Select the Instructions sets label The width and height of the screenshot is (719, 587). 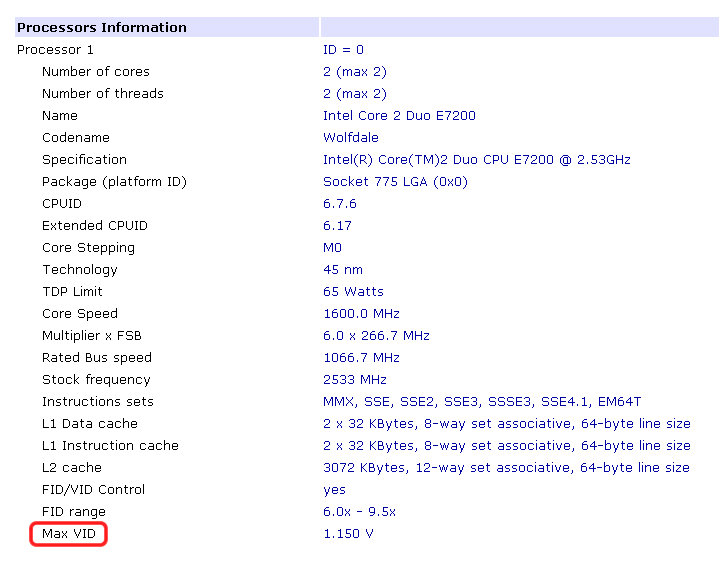point(98,402)
